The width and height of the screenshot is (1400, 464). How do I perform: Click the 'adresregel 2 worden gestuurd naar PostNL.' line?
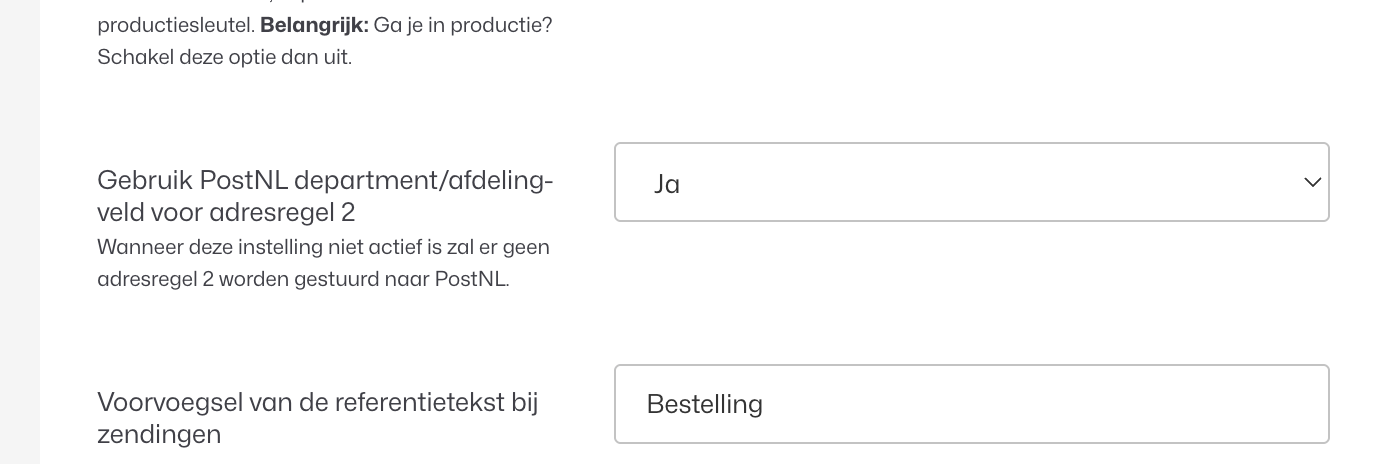click(303, 279)
